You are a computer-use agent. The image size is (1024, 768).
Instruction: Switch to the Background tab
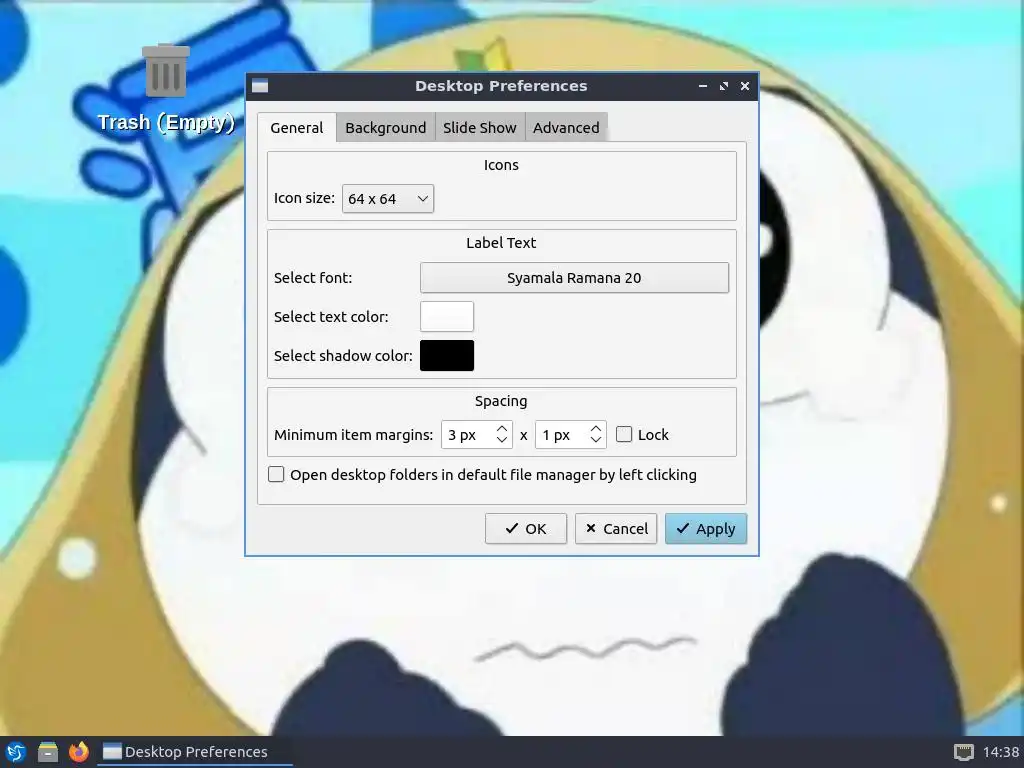[x=385, y=127]
